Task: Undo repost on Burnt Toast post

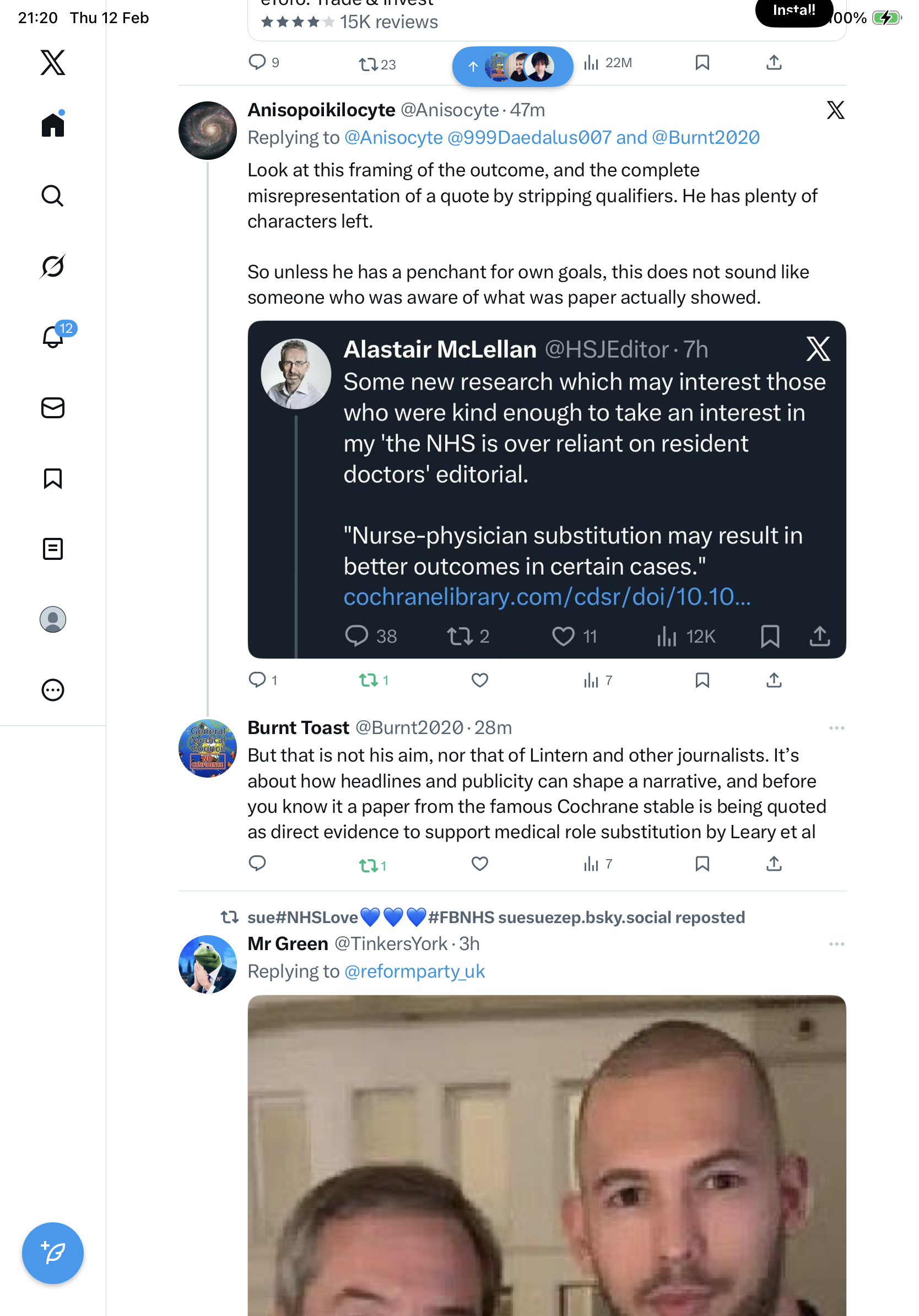Action: [x=368, y=864]
